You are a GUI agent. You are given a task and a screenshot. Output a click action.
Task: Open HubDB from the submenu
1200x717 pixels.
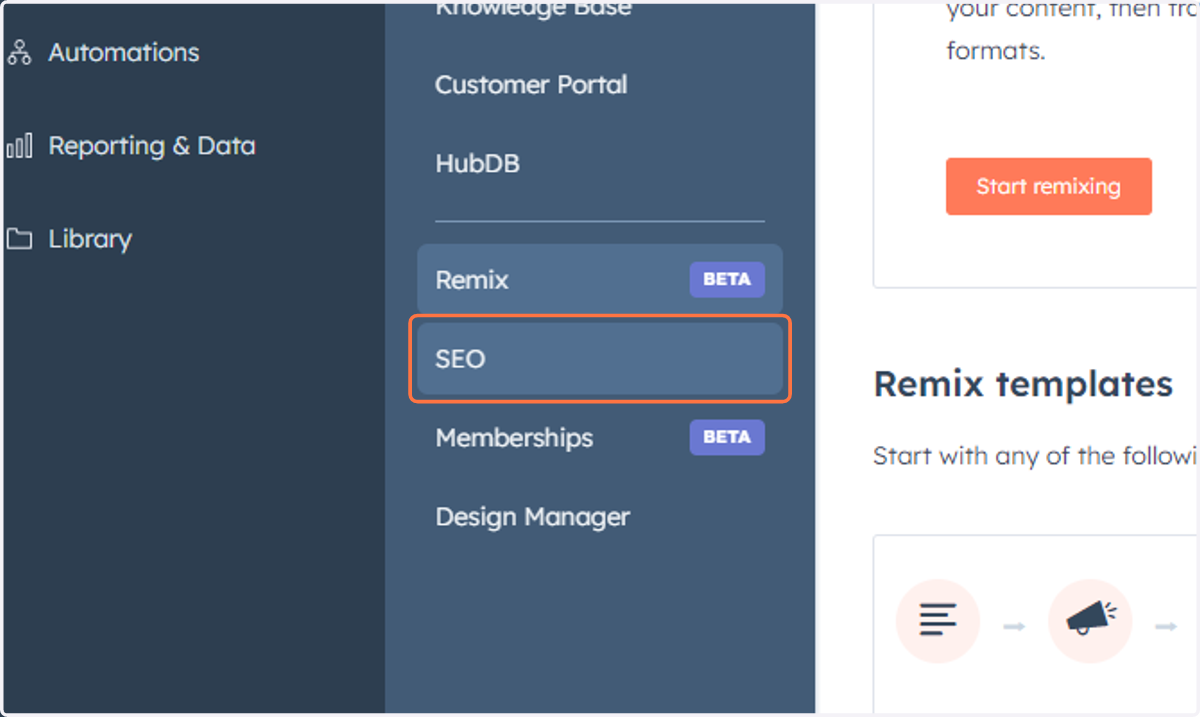click(477, 163)
